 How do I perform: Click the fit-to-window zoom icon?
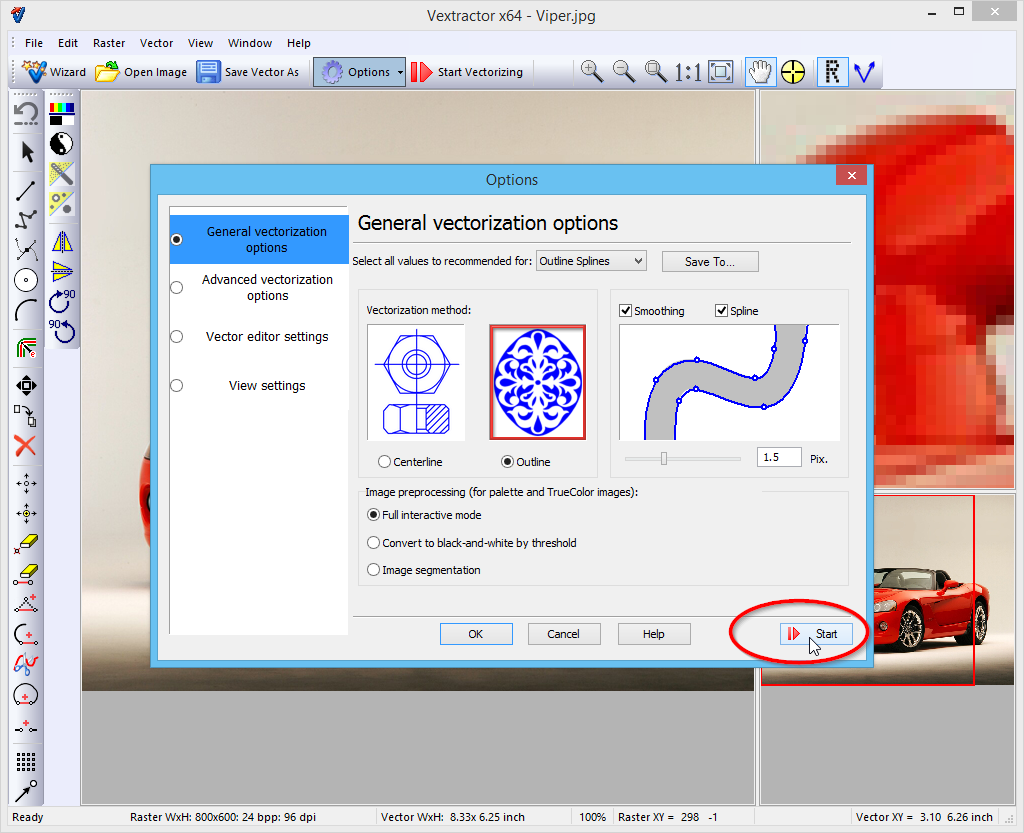click(720, 71)
